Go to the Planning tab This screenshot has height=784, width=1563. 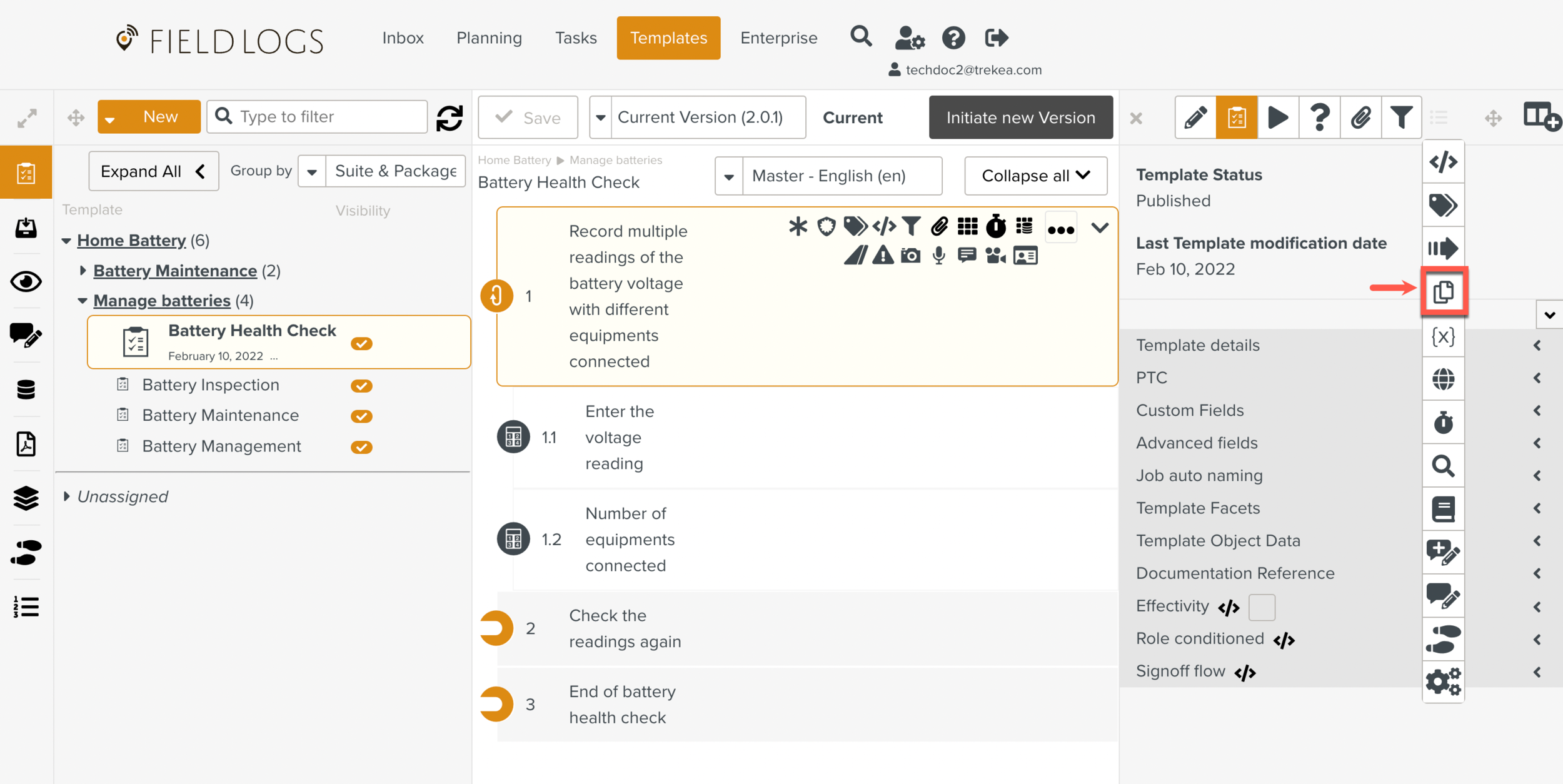tap(489, 38)
